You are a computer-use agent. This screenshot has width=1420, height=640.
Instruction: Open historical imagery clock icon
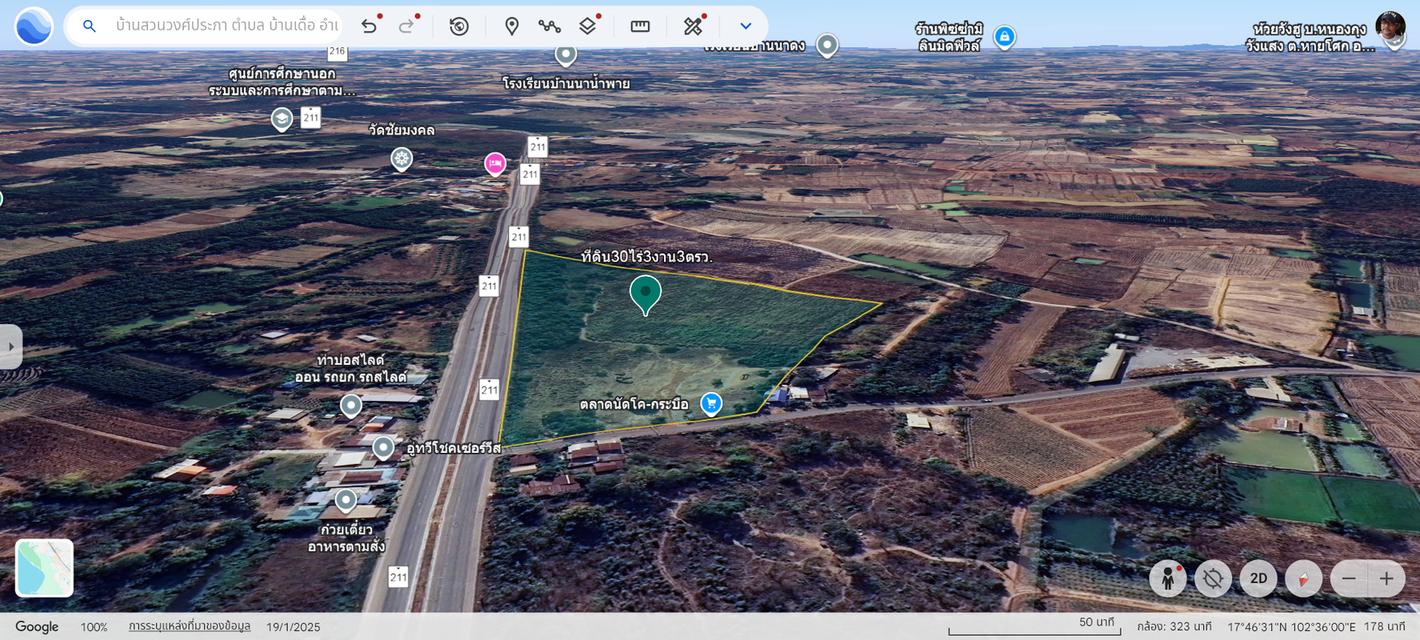tap(459, 26)
